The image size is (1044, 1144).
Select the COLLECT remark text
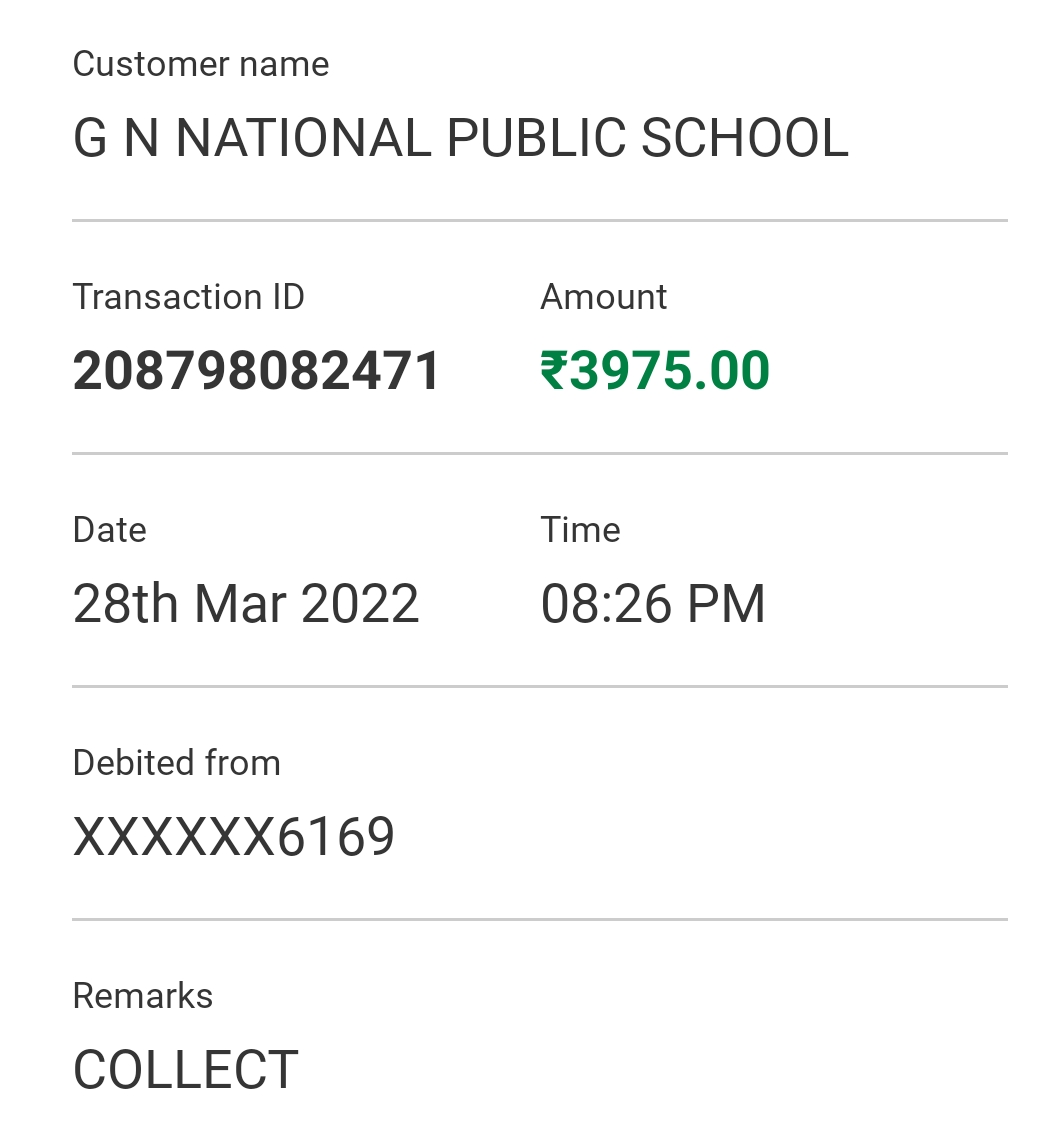tap(186, 1070)
